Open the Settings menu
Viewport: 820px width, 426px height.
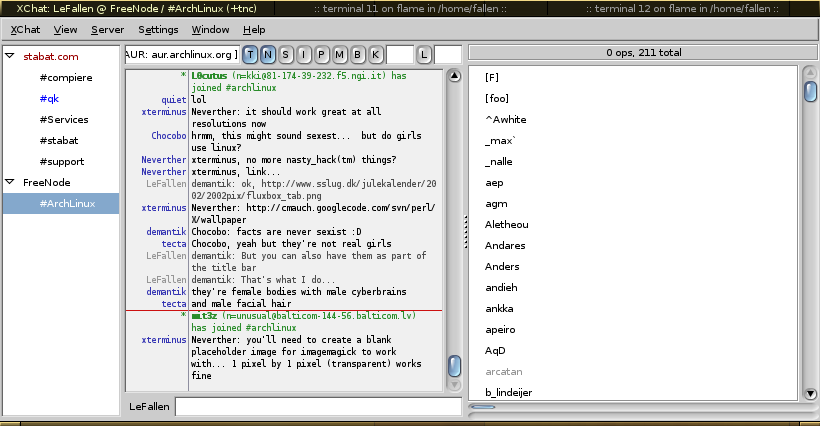(x=158, y=30)
